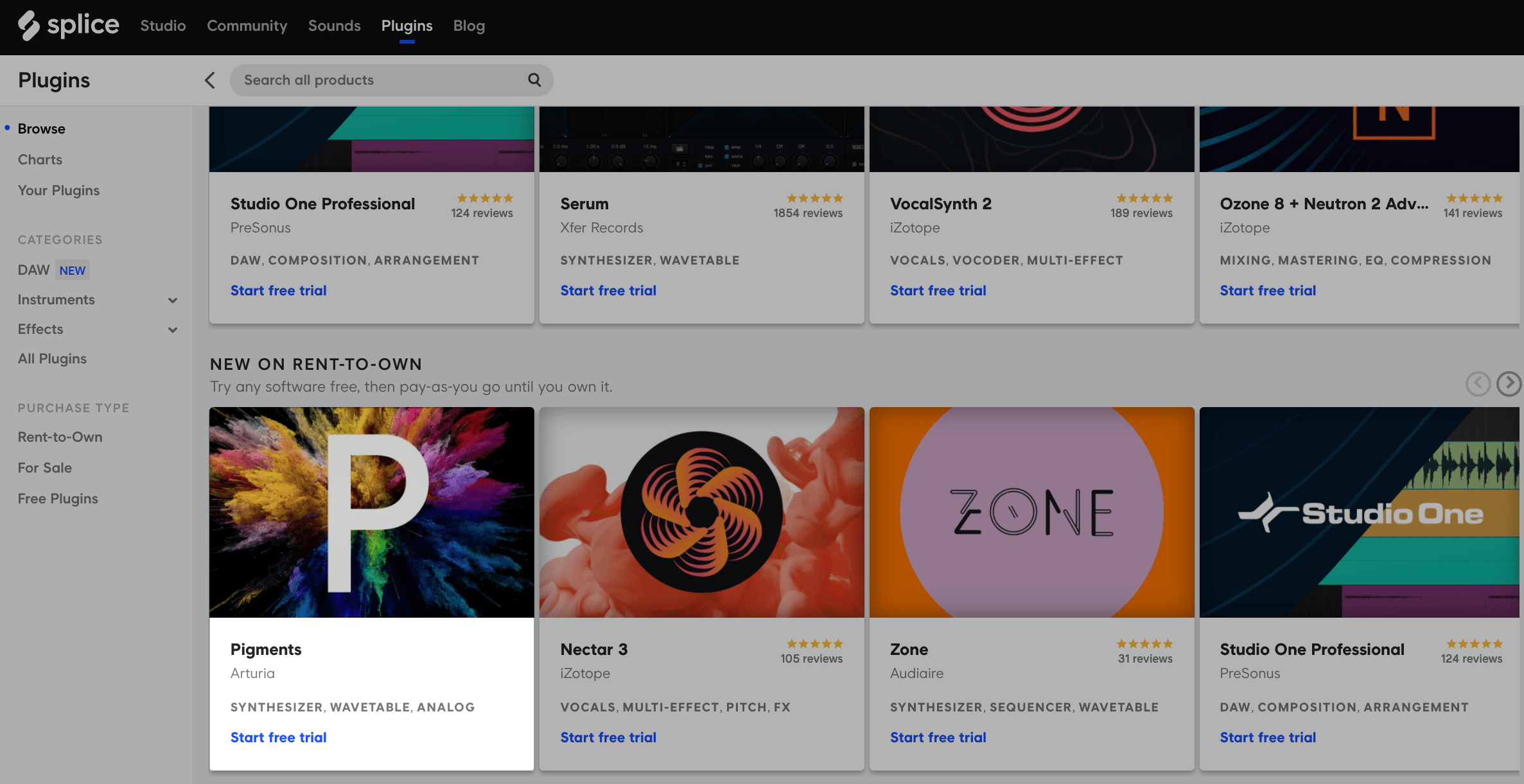Select the DAW category

pos(33,270)
